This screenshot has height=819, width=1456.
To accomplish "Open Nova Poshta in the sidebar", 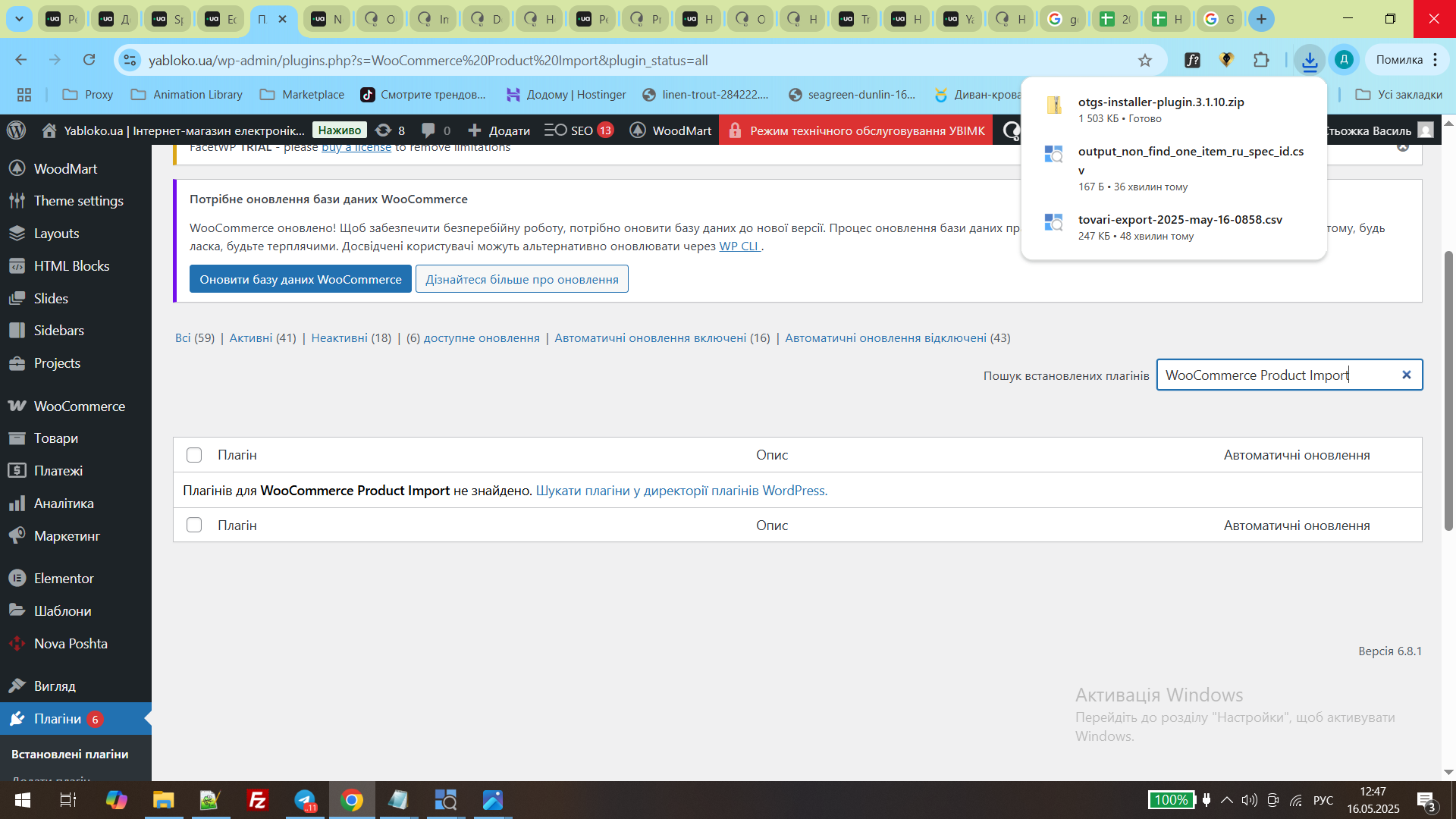I will pos(71,644).
